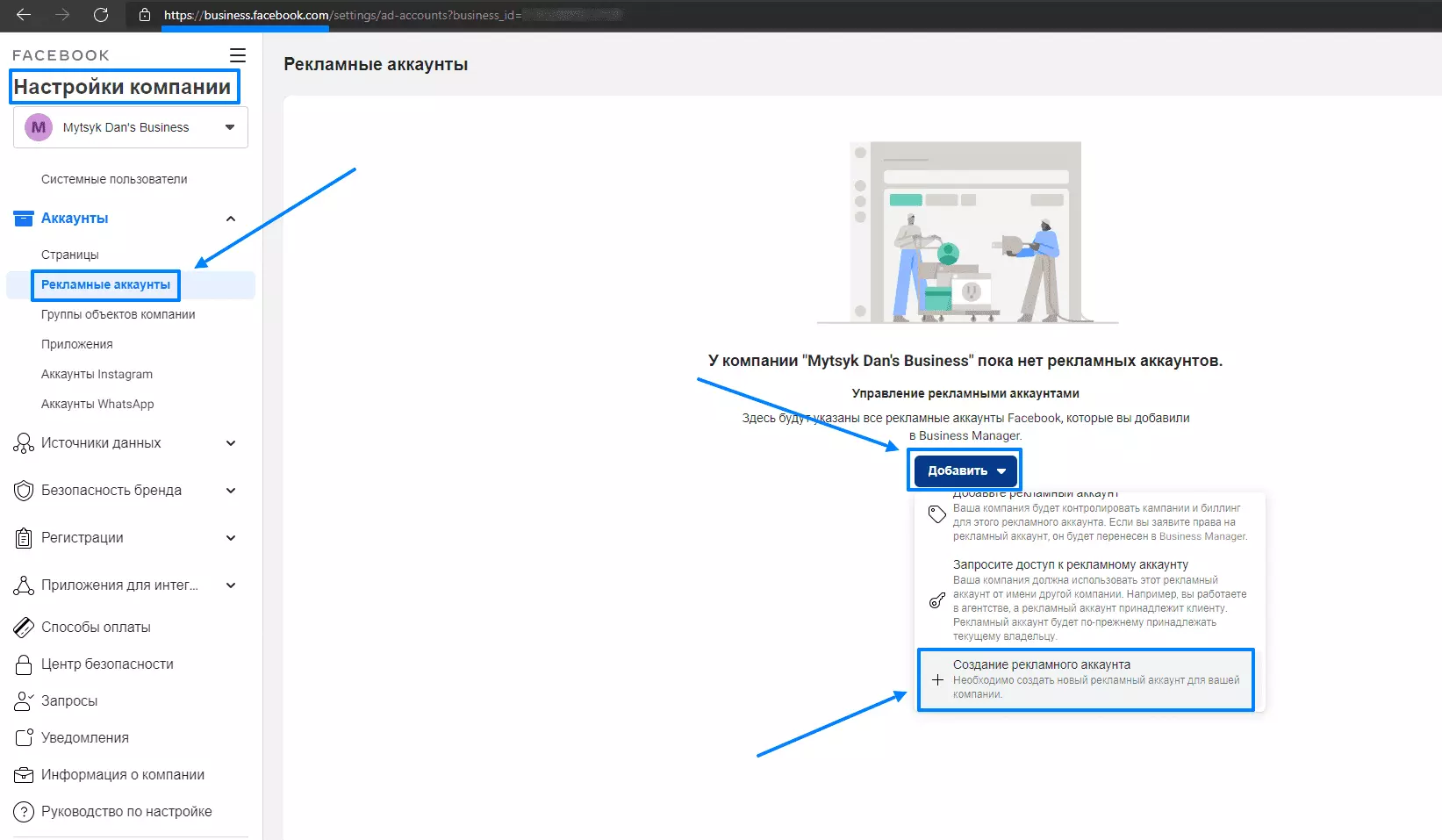Click FACEBOOK logo text
This screenshot has width=1442, height=840.
61,55
